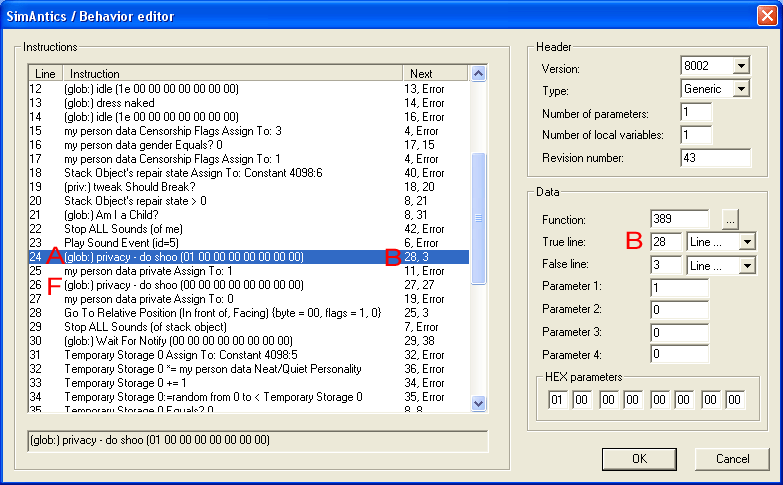Select line 16 gender Equals? 0 row
783x485 pixels.
coord(249,145)
